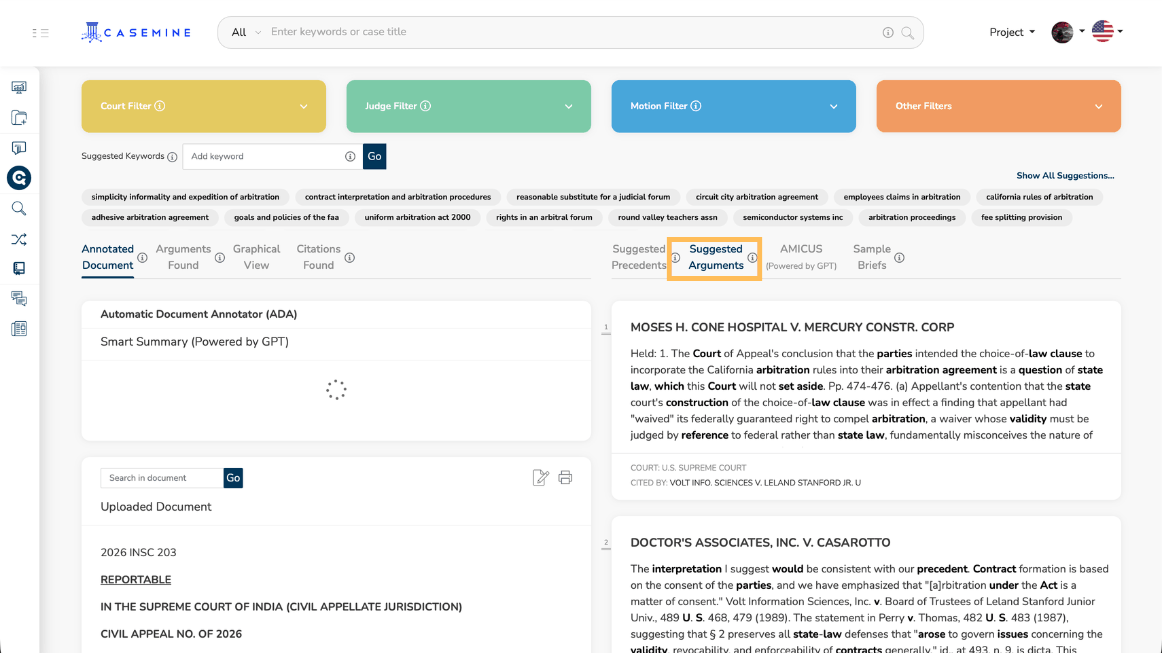Click Go button beside Add keyword

pos(374,156)
